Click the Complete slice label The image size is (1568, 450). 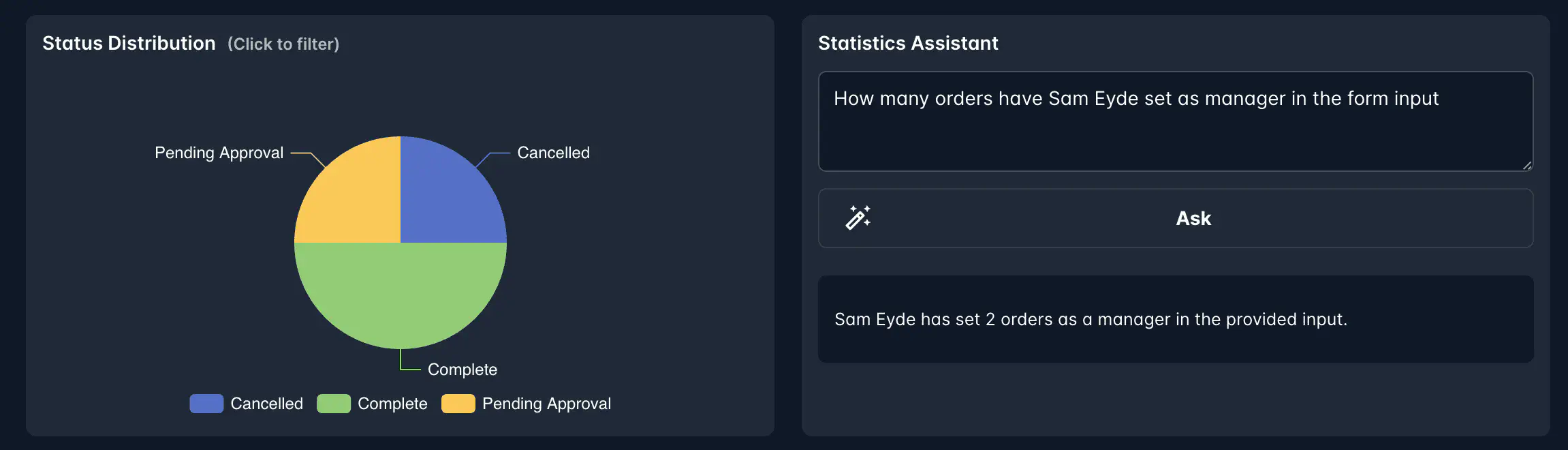point(462,369)
